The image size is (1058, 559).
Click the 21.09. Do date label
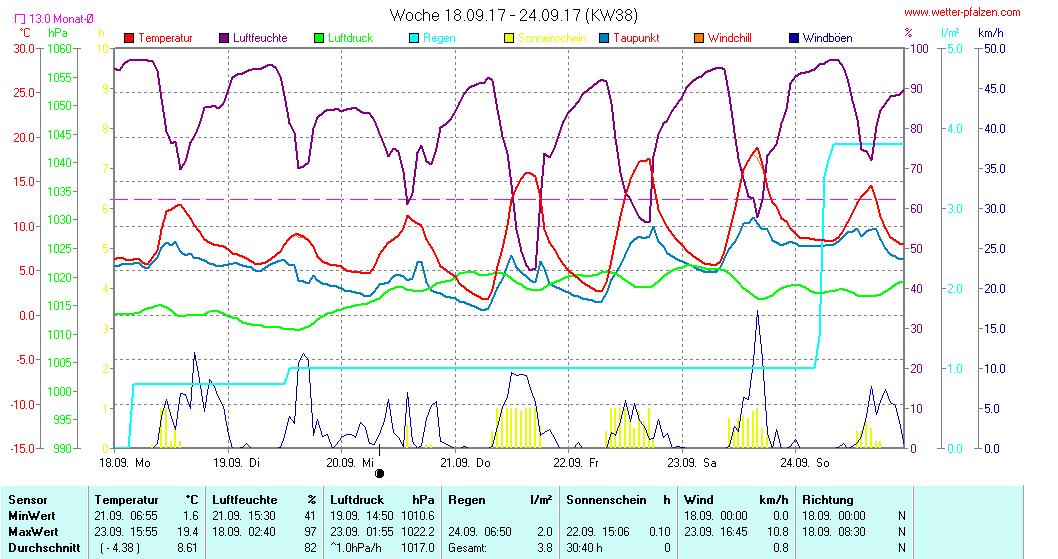point(466,463)
